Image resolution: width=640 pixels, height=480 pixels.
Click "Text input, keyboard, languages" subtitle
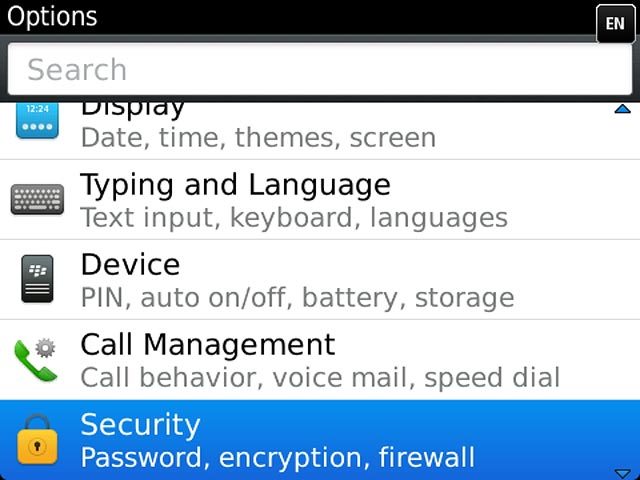[294, 218]
